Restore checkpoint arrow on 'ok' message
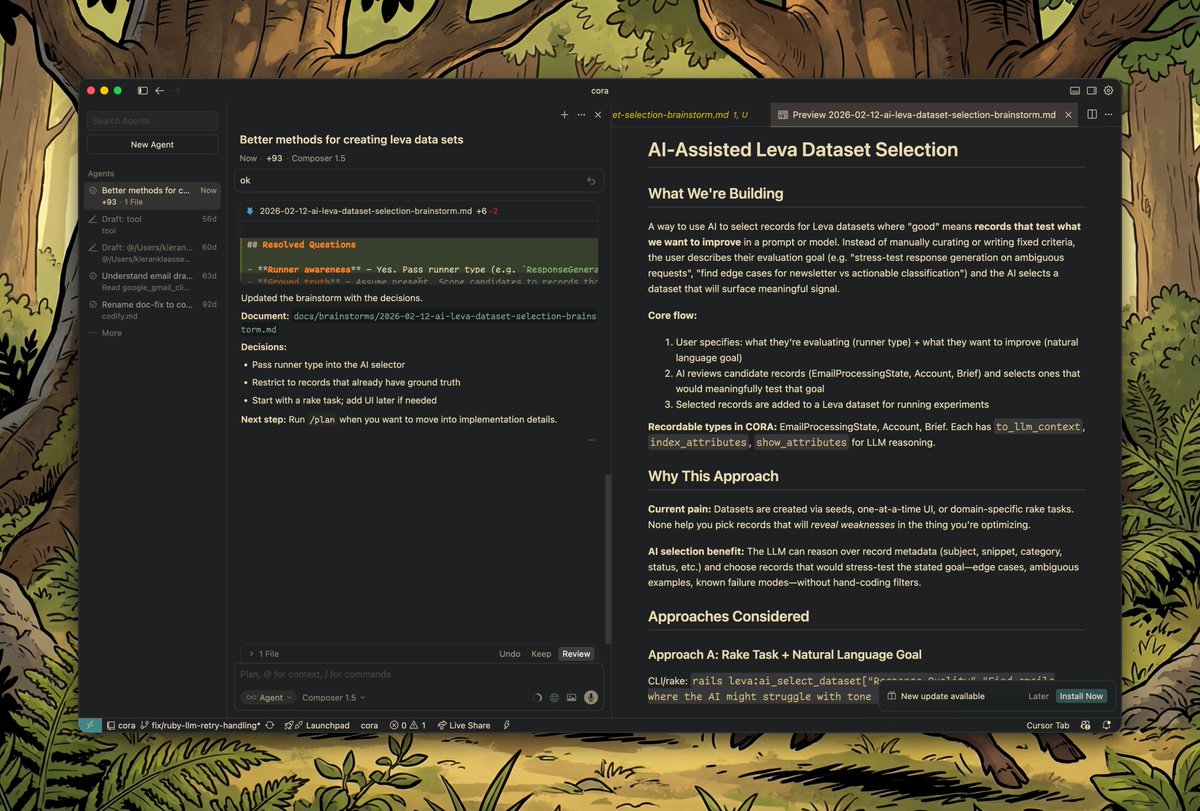This screenshot has width=1200, height=811. 591,181
